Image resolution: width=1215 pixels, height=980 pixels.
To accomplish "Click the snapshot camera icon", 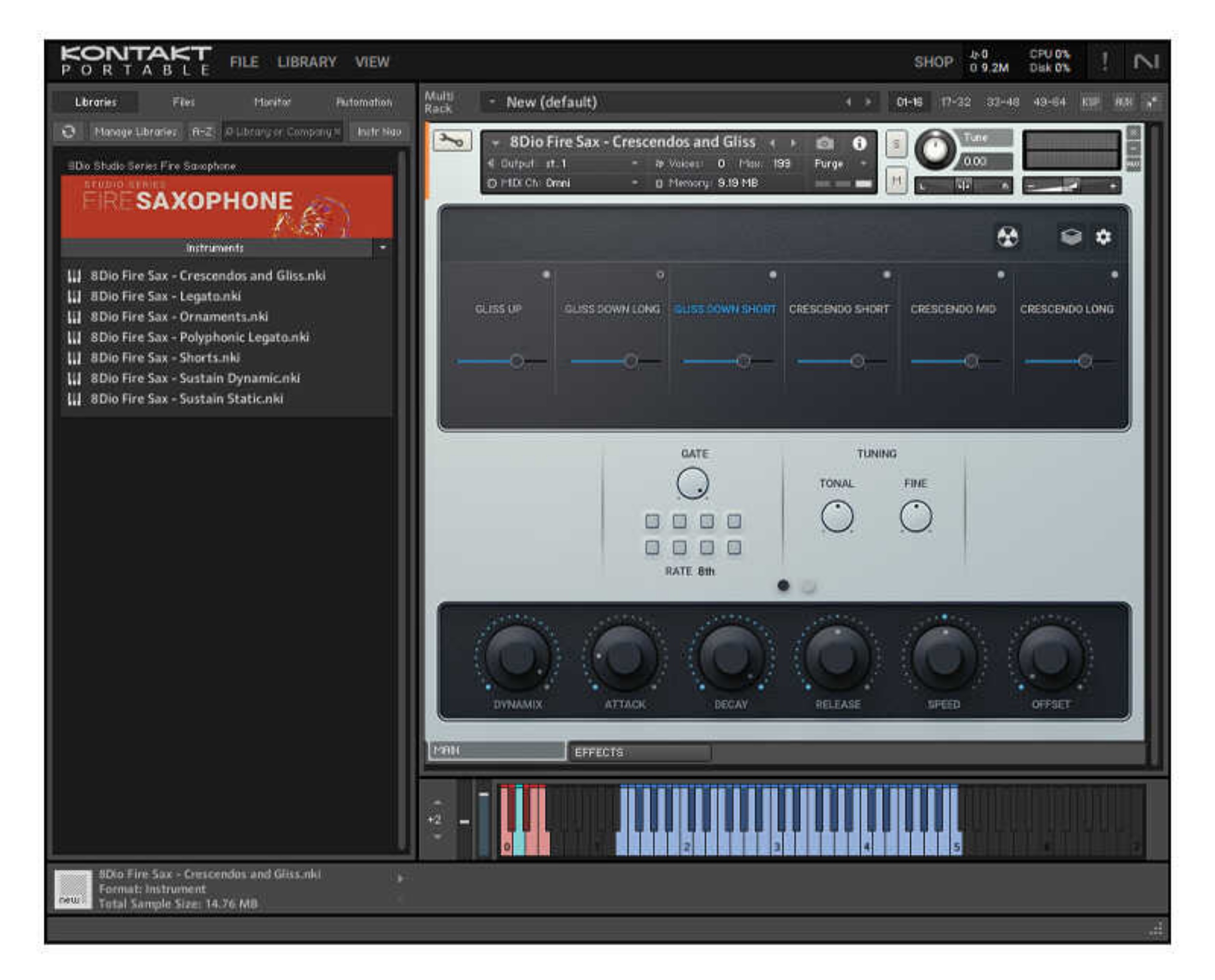I will (x=825, y=144).
